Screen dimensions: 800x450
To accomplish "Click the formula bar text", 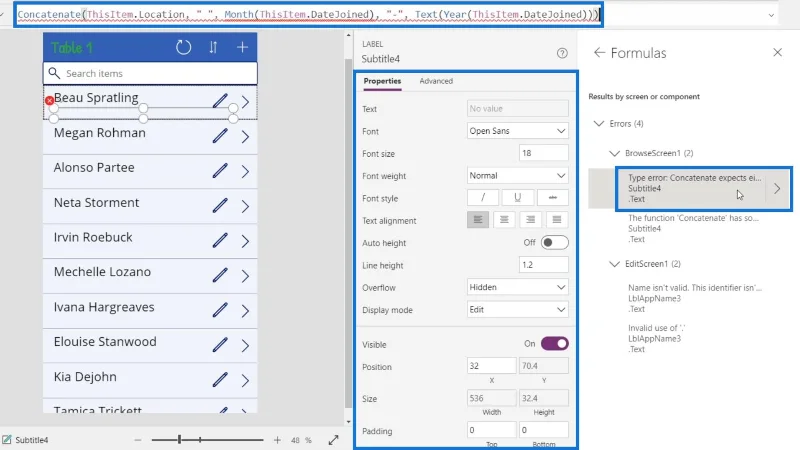I will [x=308, y=14].
